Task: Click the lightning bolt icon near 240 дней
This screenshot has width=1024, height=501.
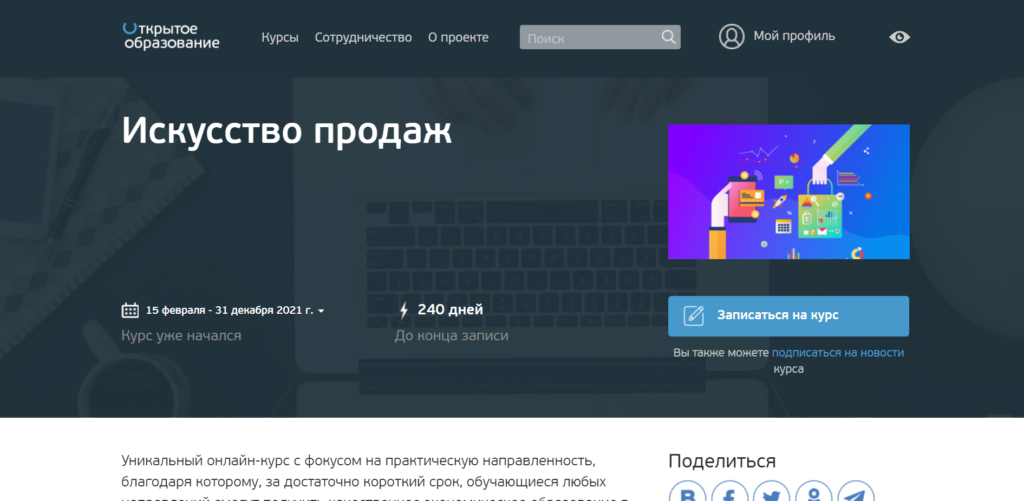Action: click(x=404, y=310)
